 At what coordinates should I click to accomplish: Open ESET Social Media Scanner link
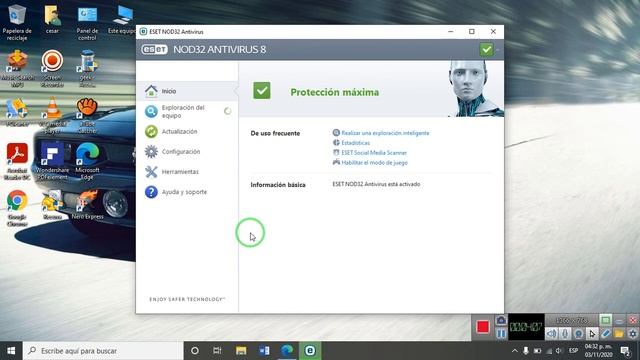point(374,153)
